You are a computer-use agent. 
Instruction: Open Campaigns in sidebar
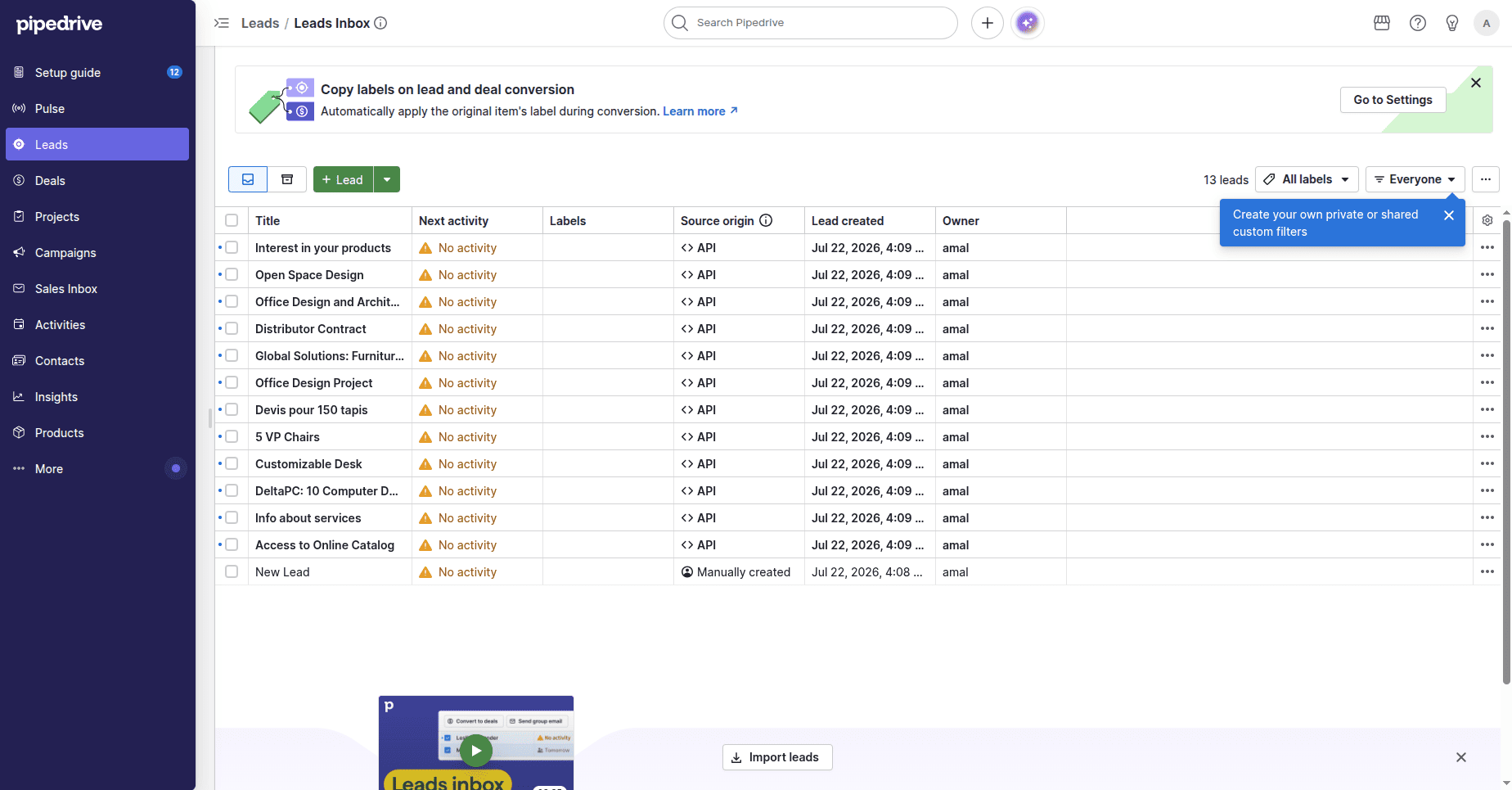[x=97, y=252]
